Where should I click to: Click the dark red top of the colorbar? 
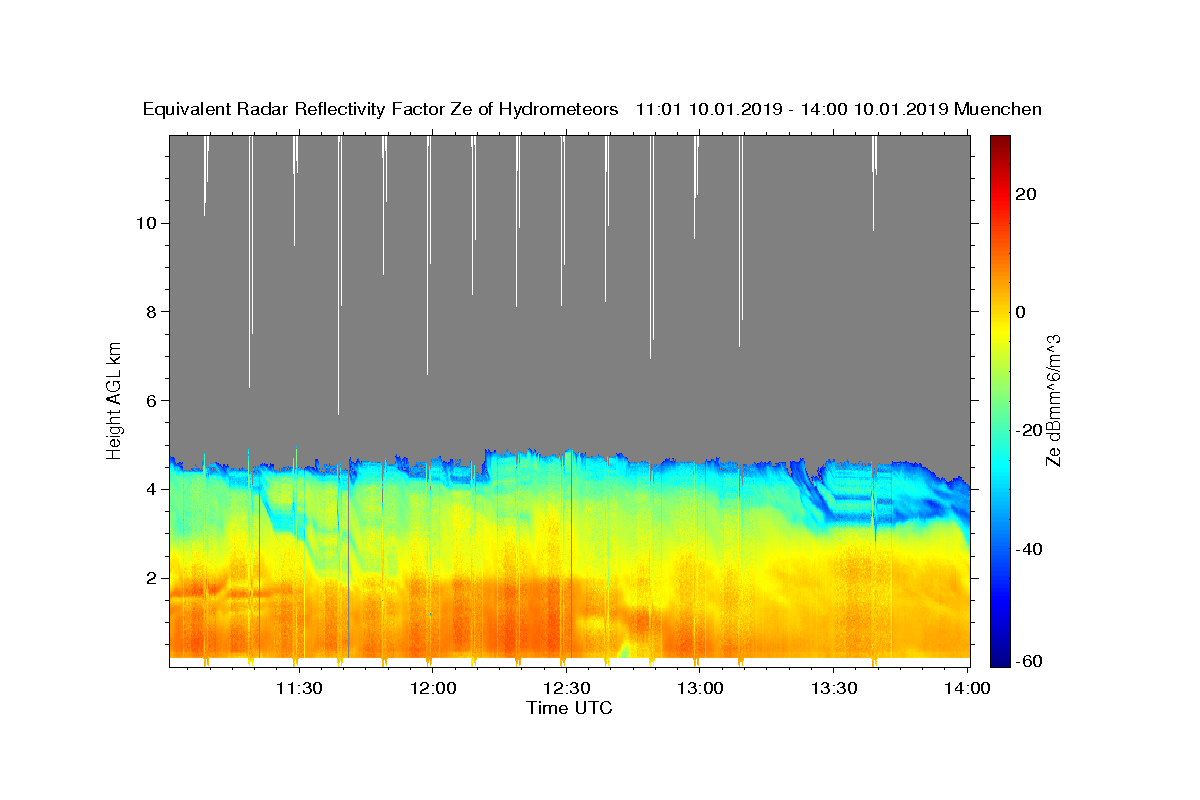click(999, 142)
